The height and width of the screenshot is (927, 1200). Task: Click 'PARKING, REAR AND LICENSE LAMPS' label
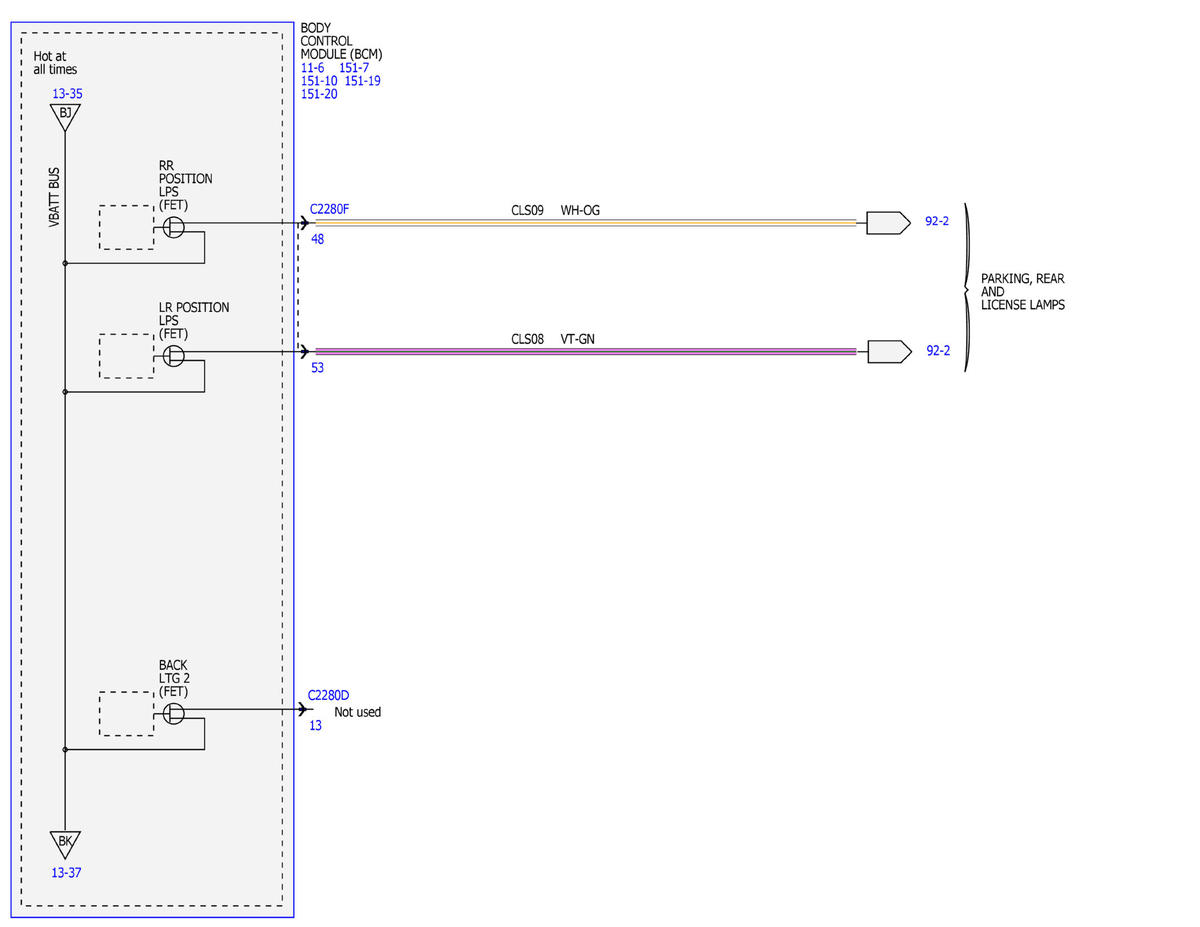point(1022,292)
